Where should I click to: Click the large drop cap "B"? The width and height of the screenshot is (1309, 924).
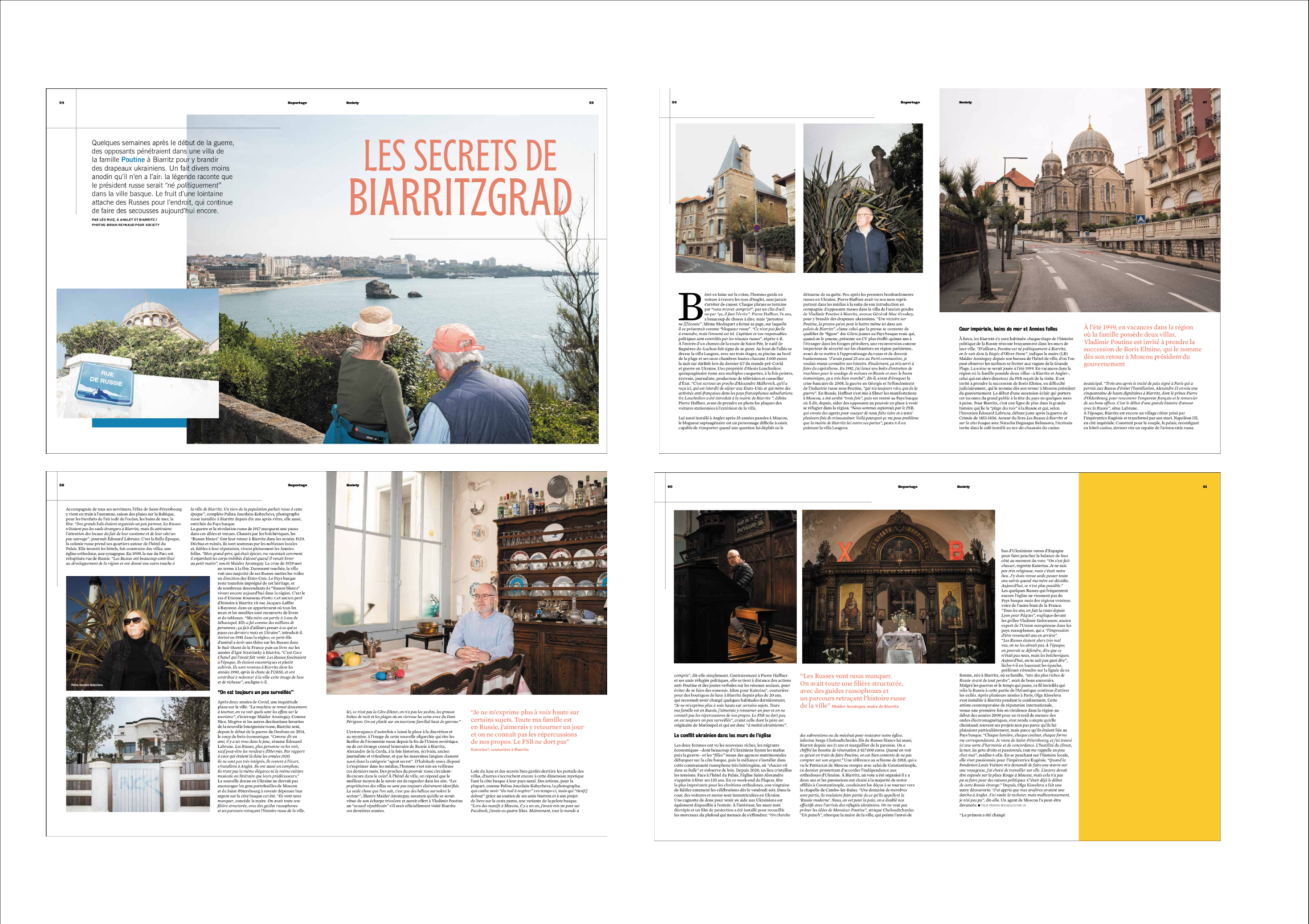pyautogui.click(x=690, y=308)
